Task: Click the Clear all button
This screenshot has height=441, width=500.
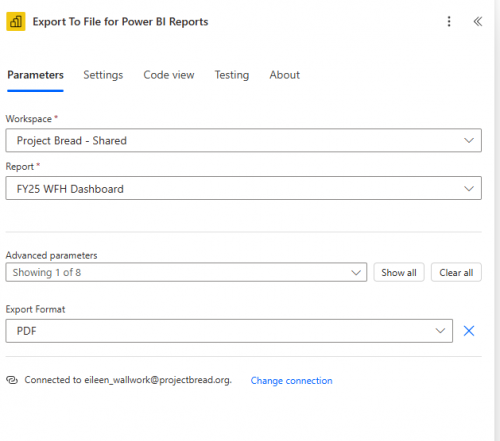Action: pyautogui.click(x=456, y=272)
